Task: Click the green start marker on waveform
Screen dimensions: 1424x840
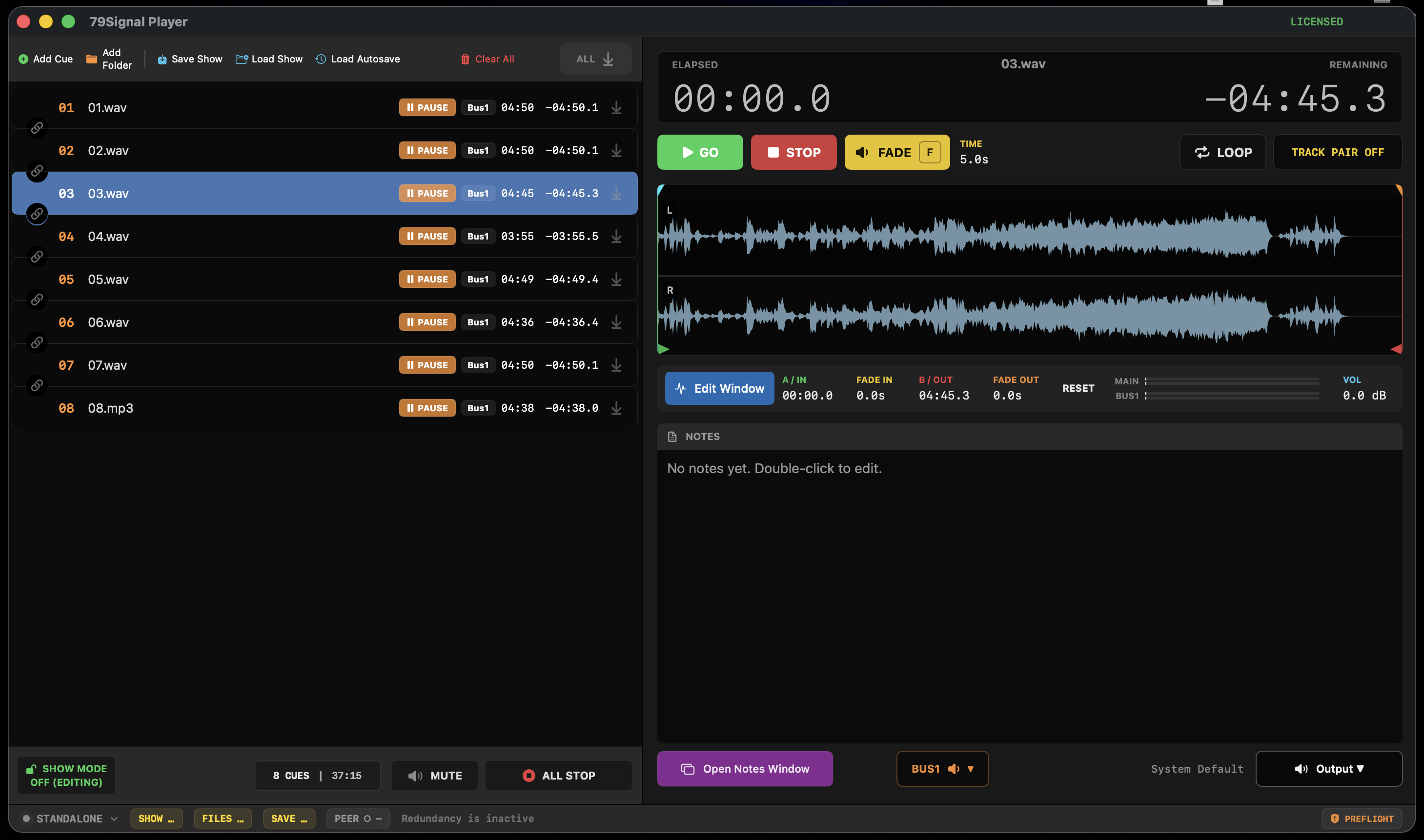Action: 664,349
